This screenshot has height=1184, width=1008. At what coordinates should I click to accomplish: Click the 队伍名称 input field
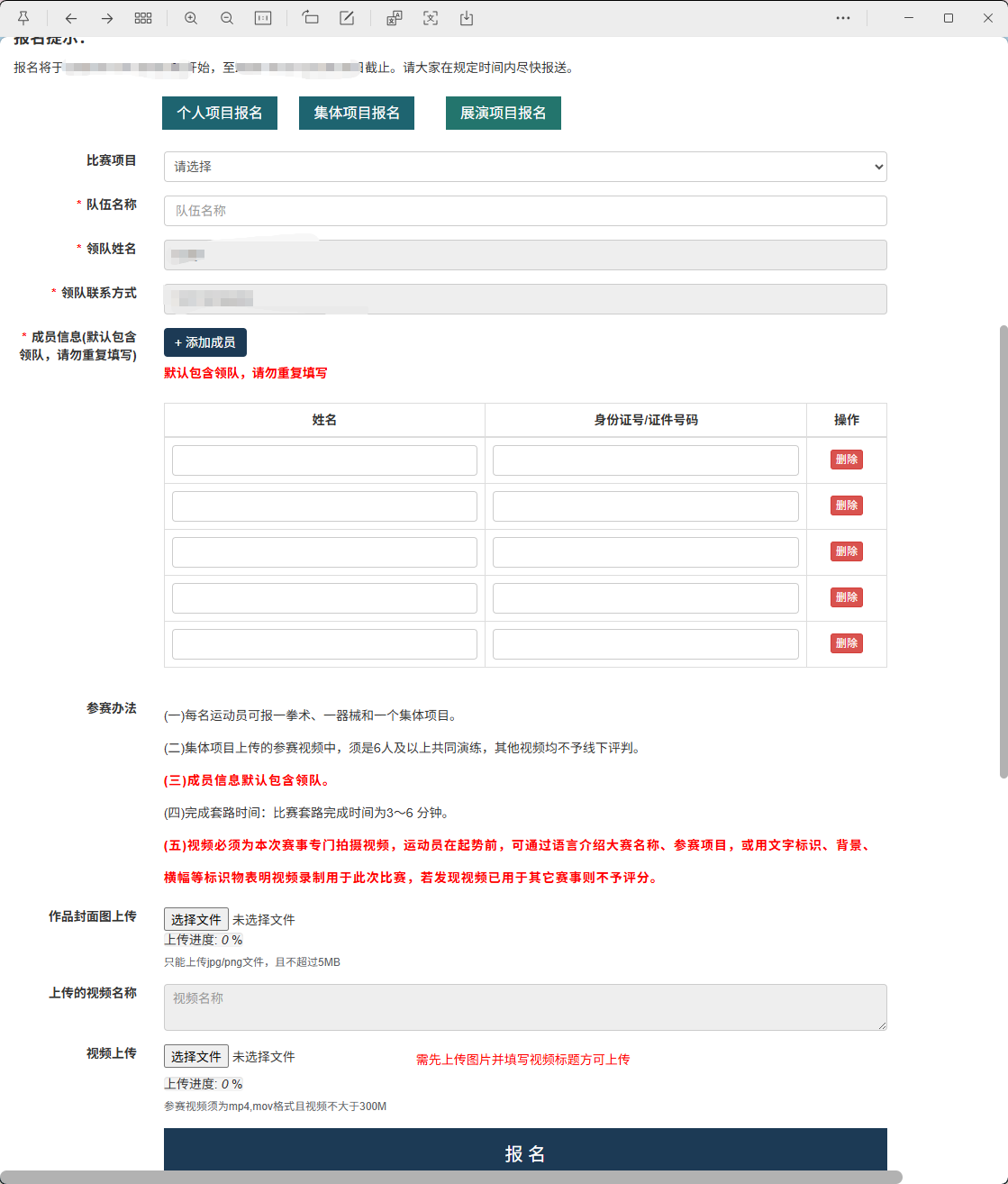point(525,211)
